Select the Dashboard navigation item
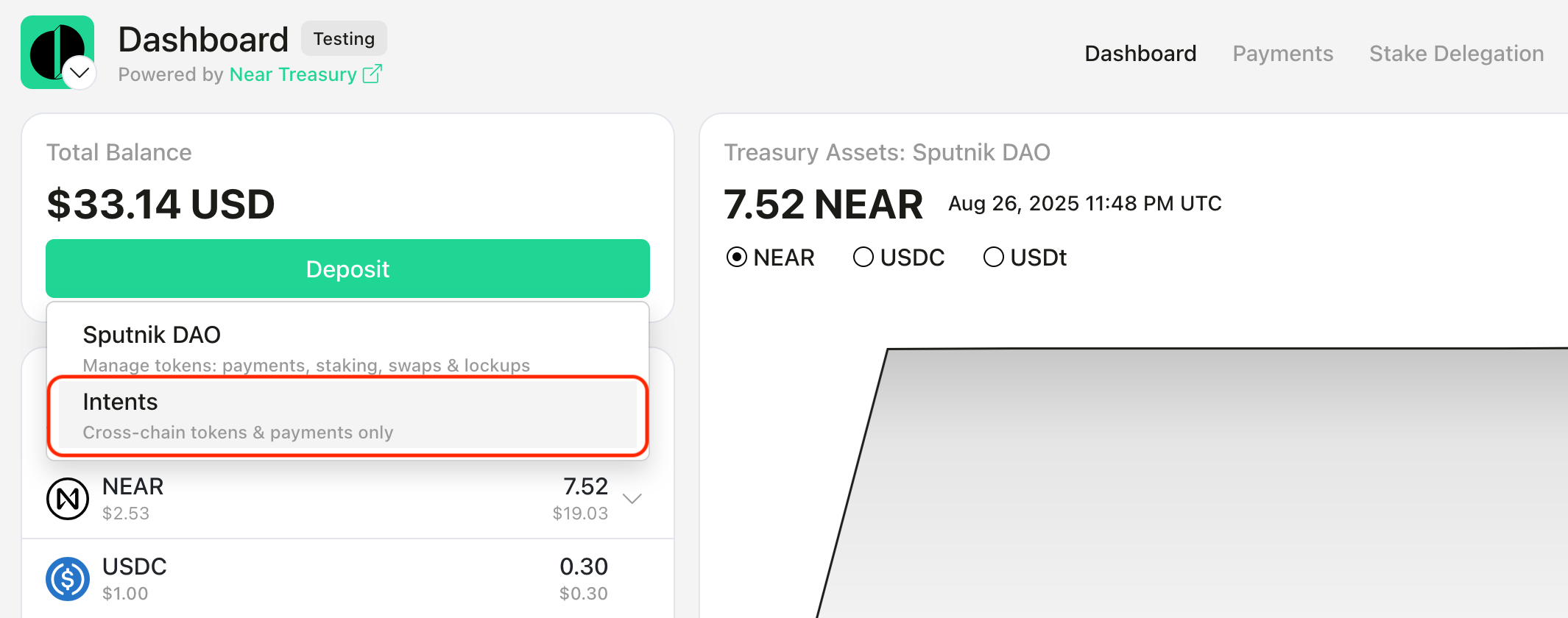The image size is (1568, 618). (1140, 53)
